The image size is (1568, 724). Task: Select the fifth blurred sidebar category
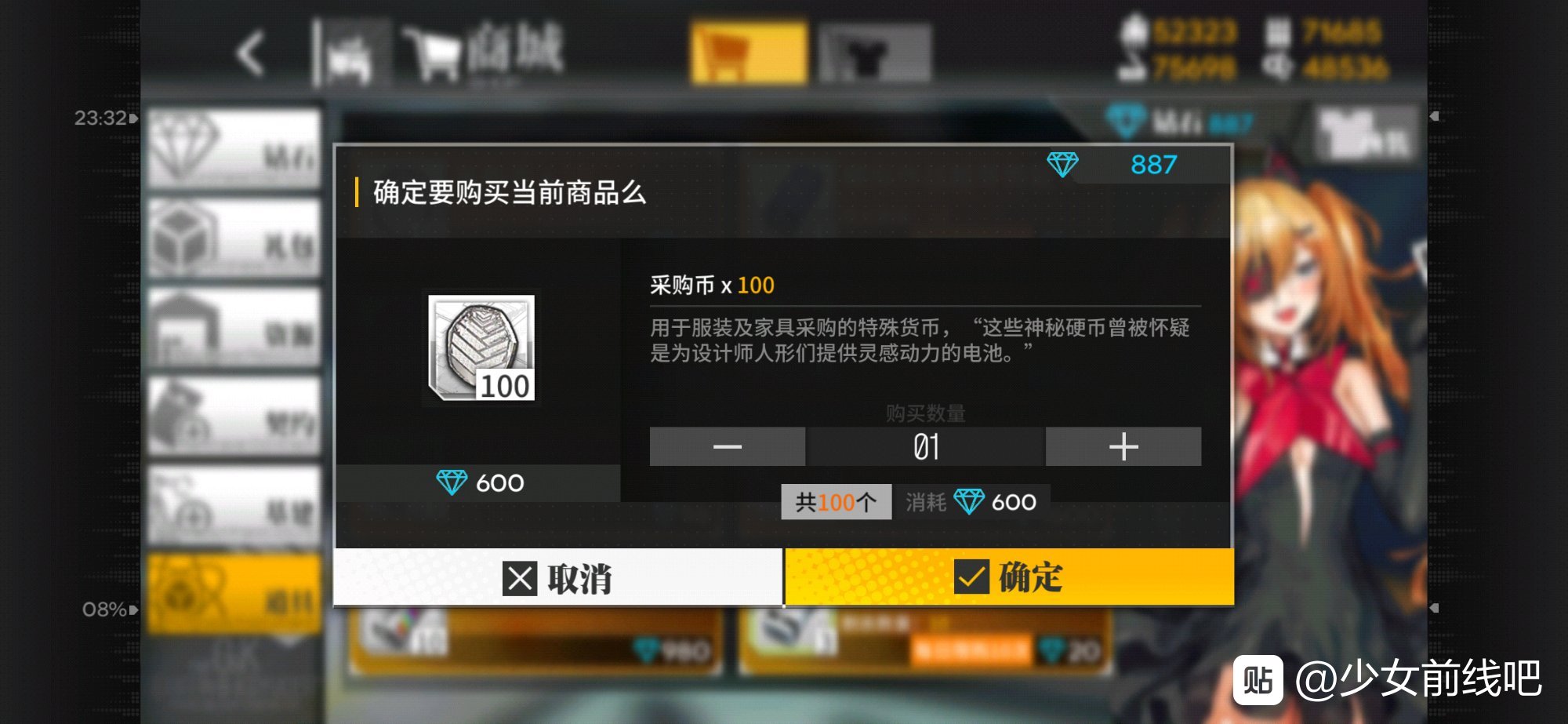(234, 504)
